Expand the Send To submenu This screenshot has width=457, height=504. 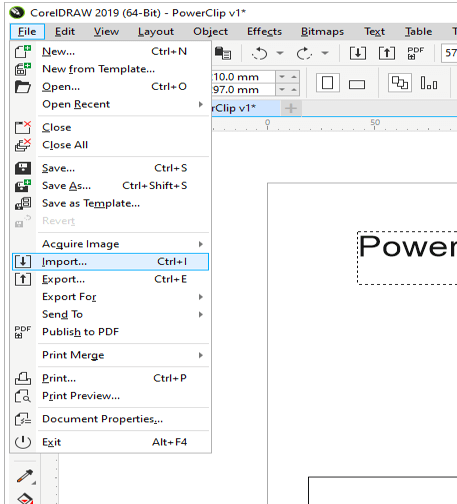coord(201,314)
